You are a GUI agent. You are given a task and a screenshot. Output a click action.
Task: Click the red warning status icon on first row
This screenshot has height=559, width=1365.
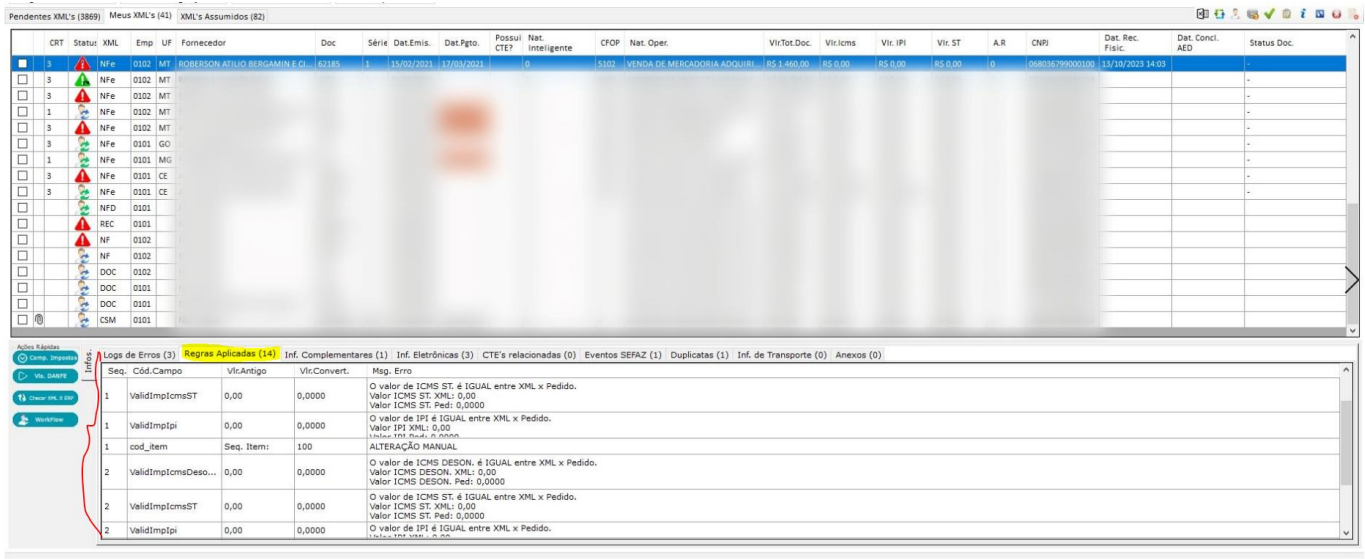(83, 64)
